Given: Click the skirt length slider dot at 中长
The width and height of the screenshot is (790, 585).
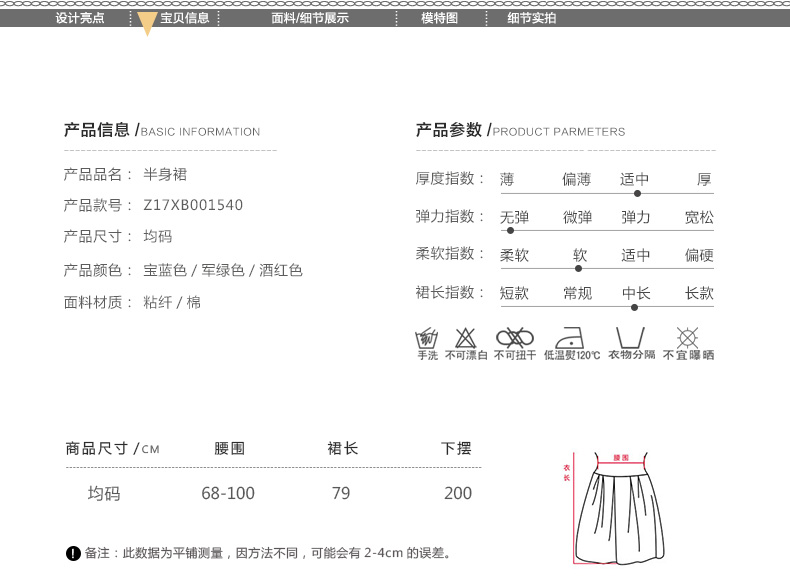Looking at the screenshot, I should click(x=634, y=307).
